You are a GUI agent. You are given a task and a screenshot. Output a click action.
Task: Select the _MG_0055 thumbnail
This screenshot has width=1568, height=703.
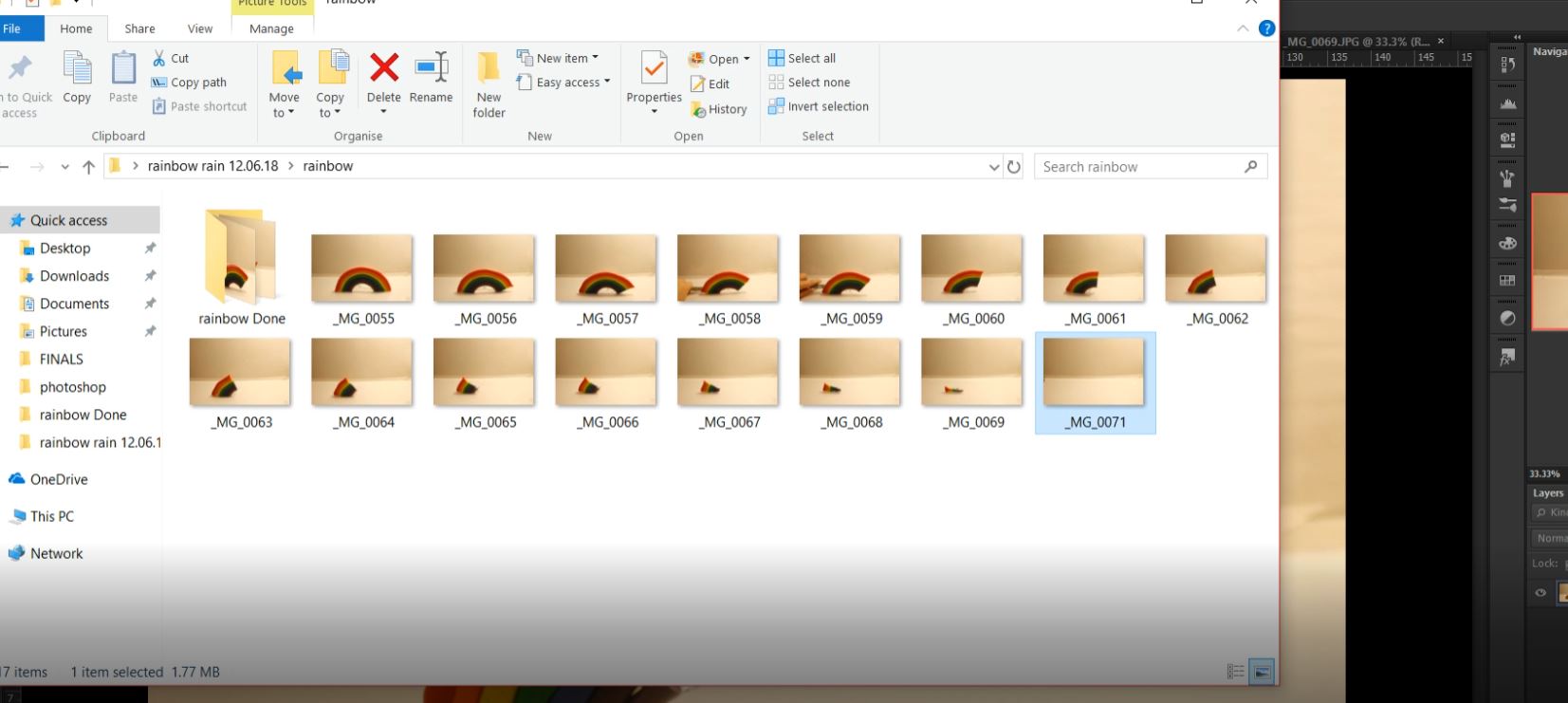[x=362, y=269]
